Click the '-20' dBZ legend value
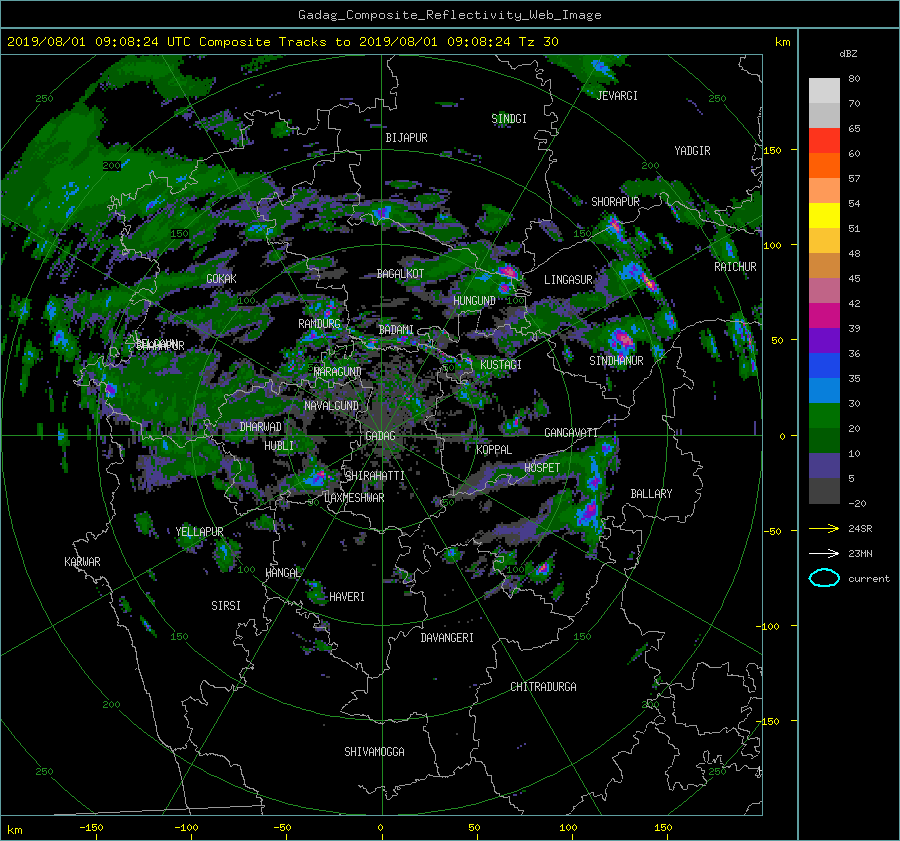 [857, 503]
